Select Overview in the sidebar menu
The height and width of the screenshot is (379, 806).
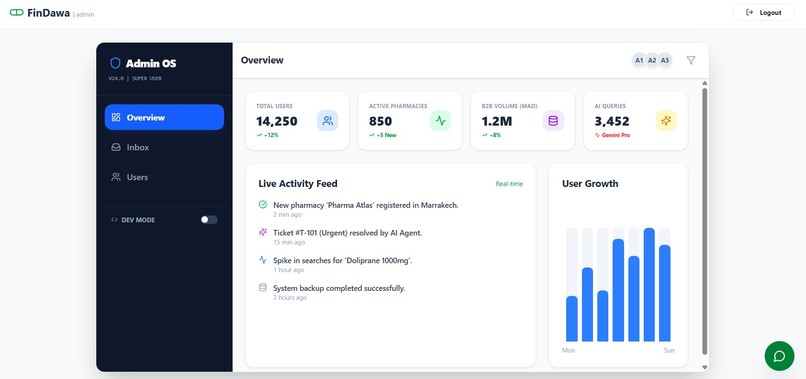coord(164,117)
